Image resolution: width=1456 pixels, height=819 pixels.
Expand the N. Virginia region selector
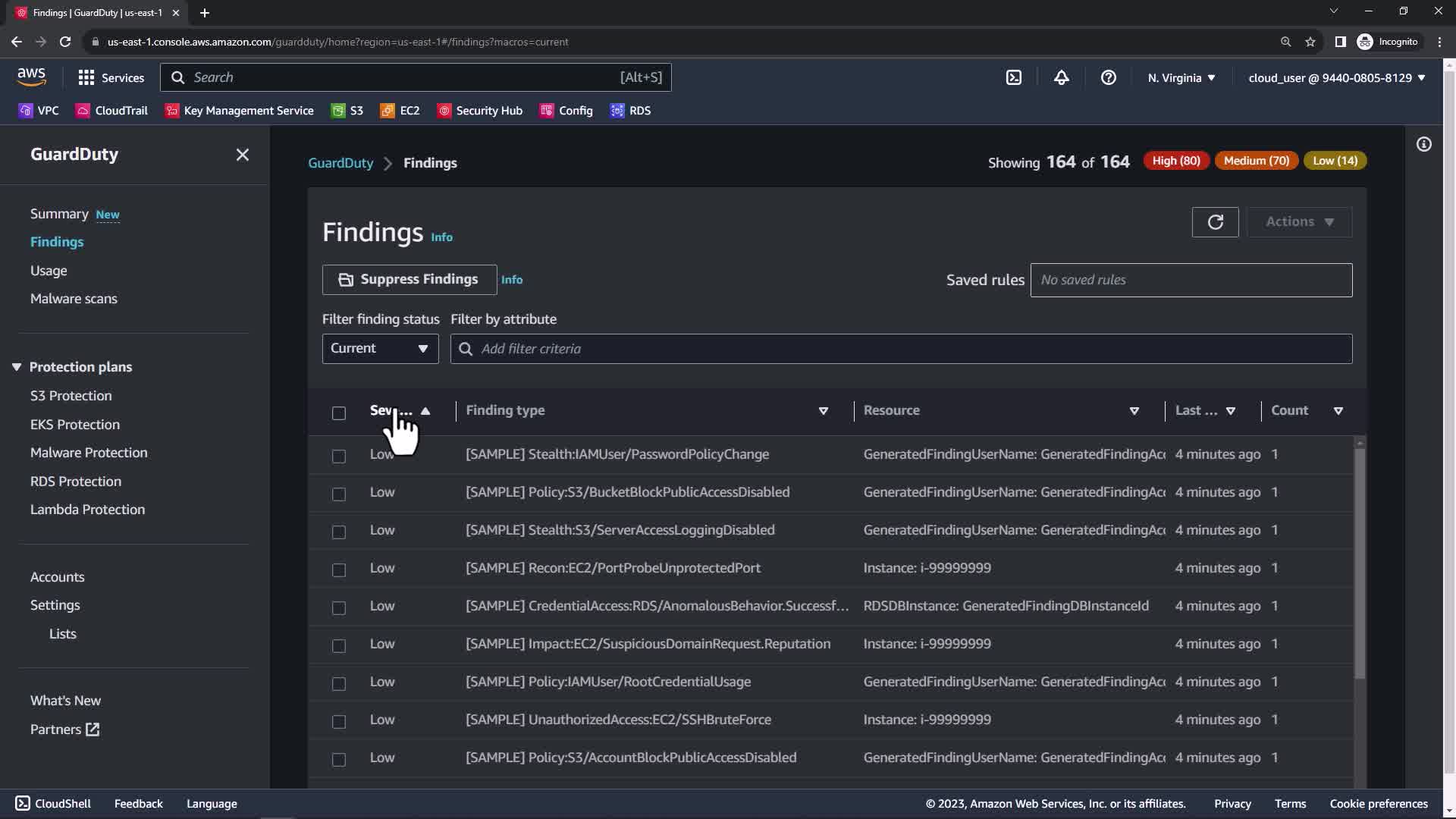(x=1181, y=77)
